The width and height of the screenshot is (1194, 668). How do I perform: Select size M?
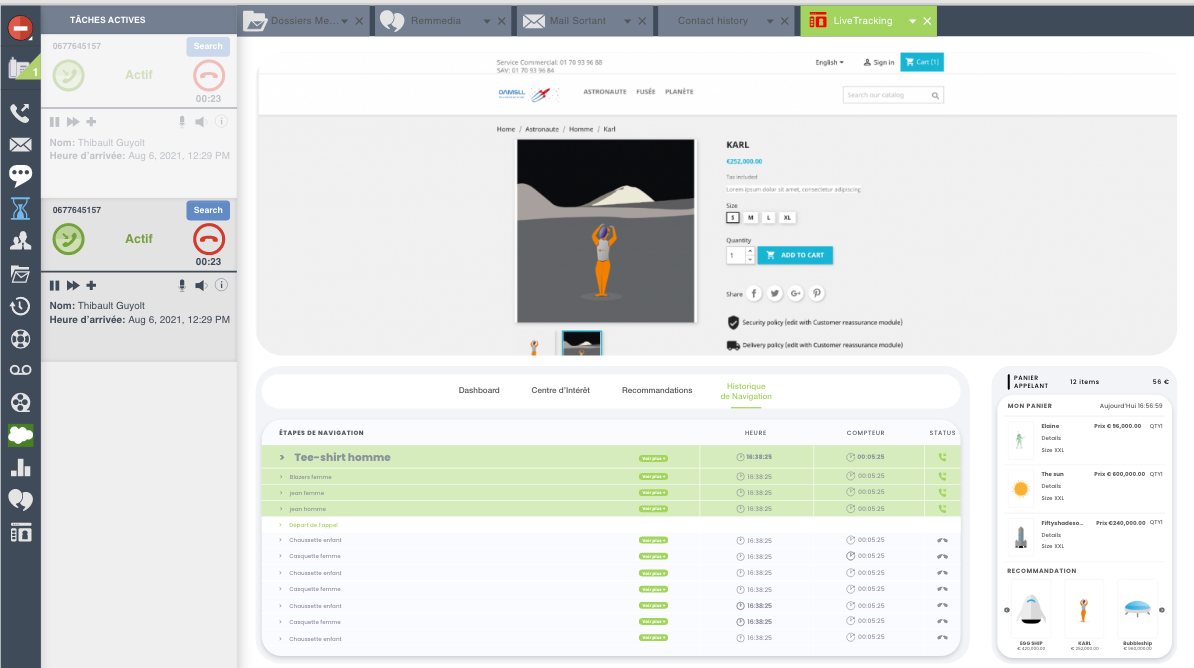pyautogui.click(x=751, y=218)
